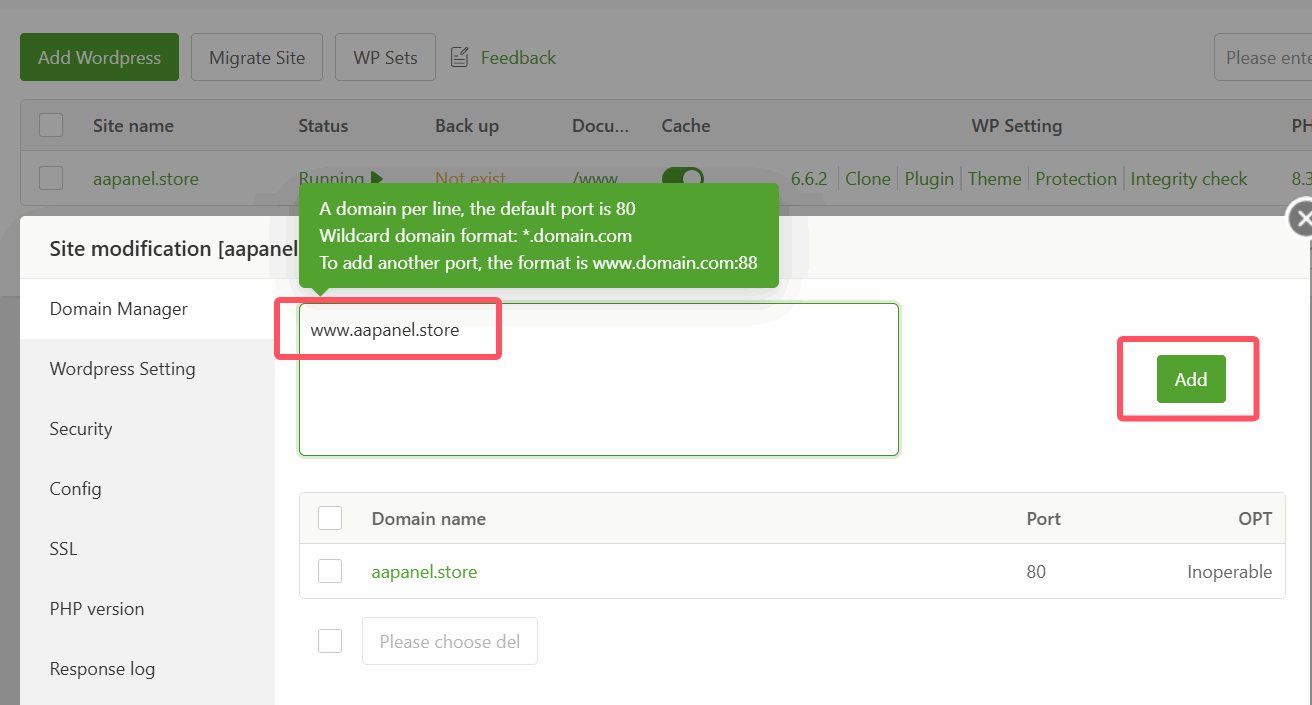Click the Back up column header
The image size is (1312, 705).
(x=467, y=126)
